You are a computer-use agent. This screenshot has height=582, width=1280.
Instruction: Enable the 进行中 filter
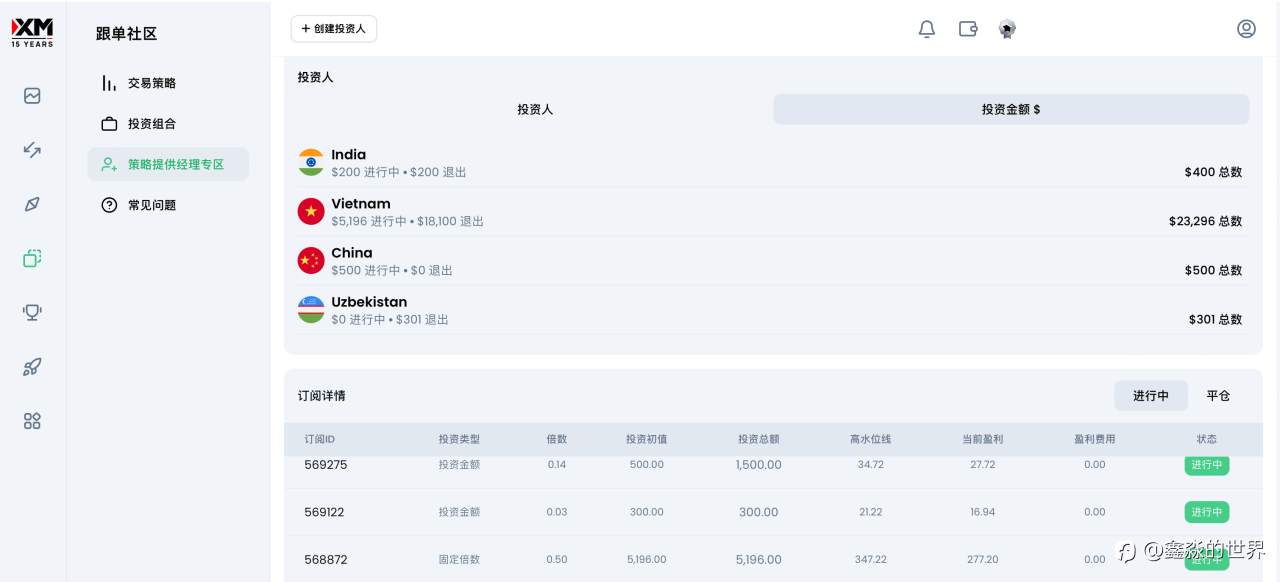[x=1151, y=395]
